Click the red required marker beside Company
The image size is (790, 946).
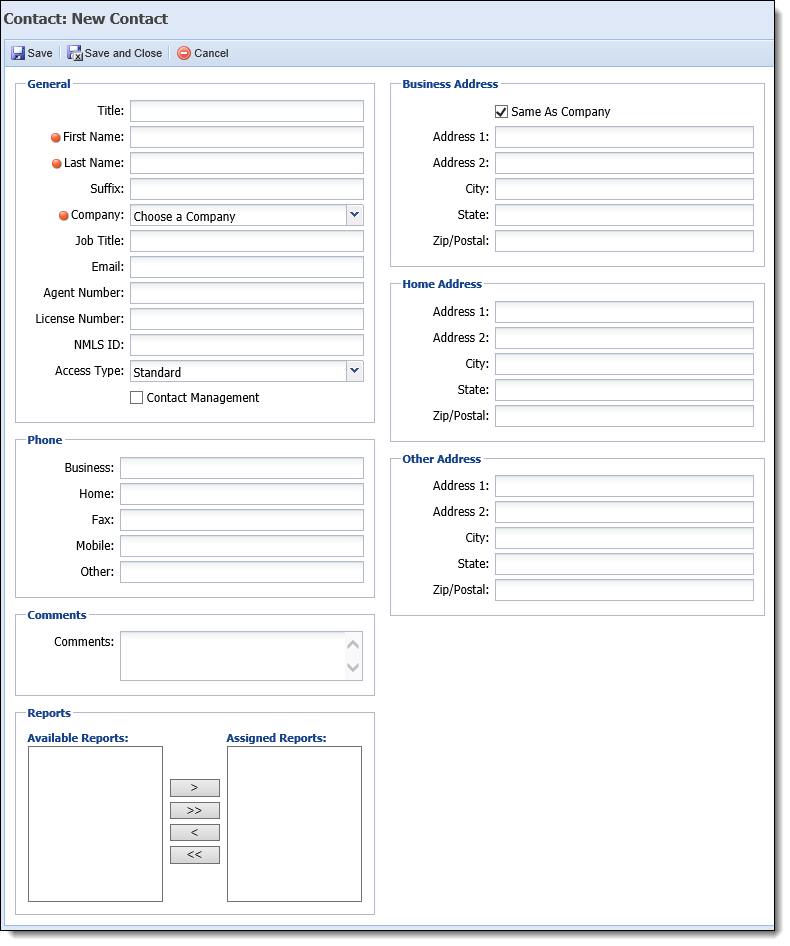click(x=64, y=215)
